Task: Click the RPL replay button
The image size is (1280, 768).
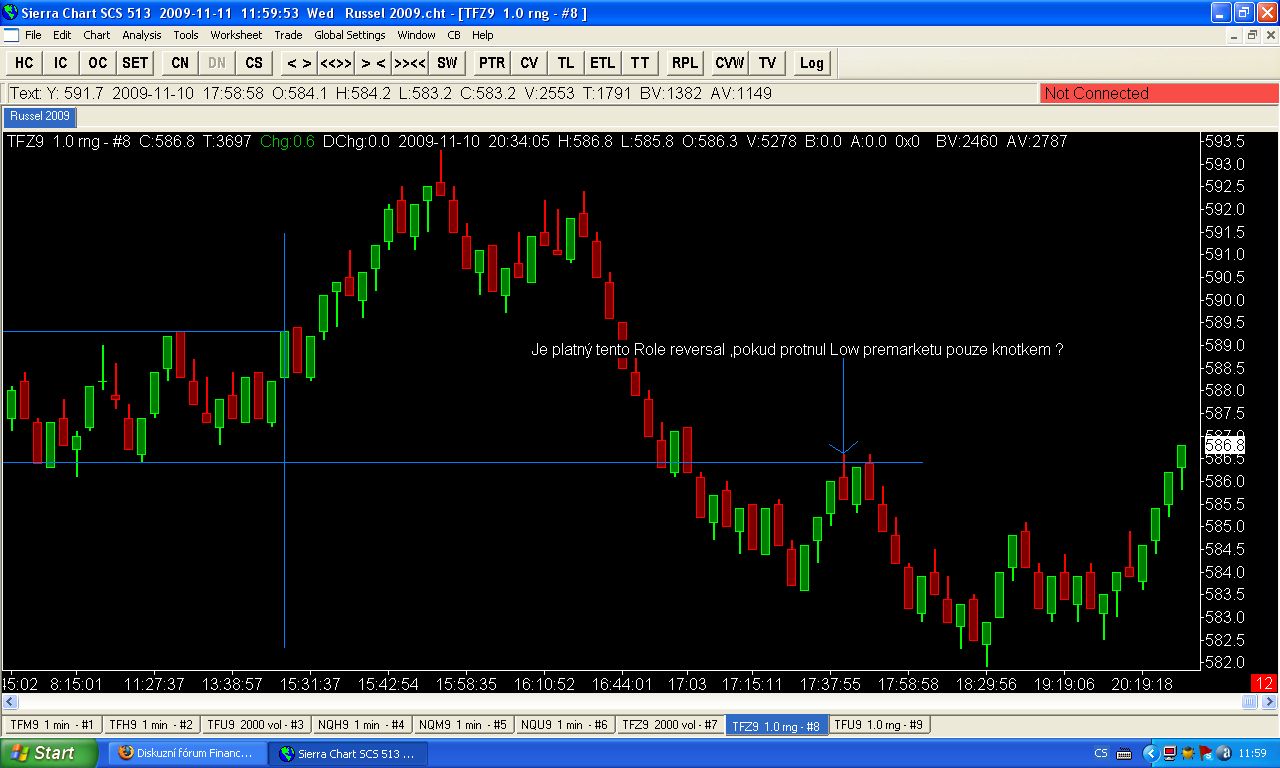Action: [x=685, y=63]
